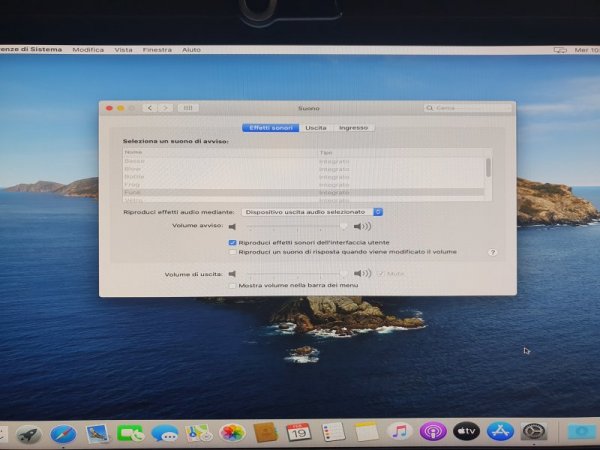600x450 pixels.
Task: Click the alert sounds list scrollbar
Action: tap(488, 168)
